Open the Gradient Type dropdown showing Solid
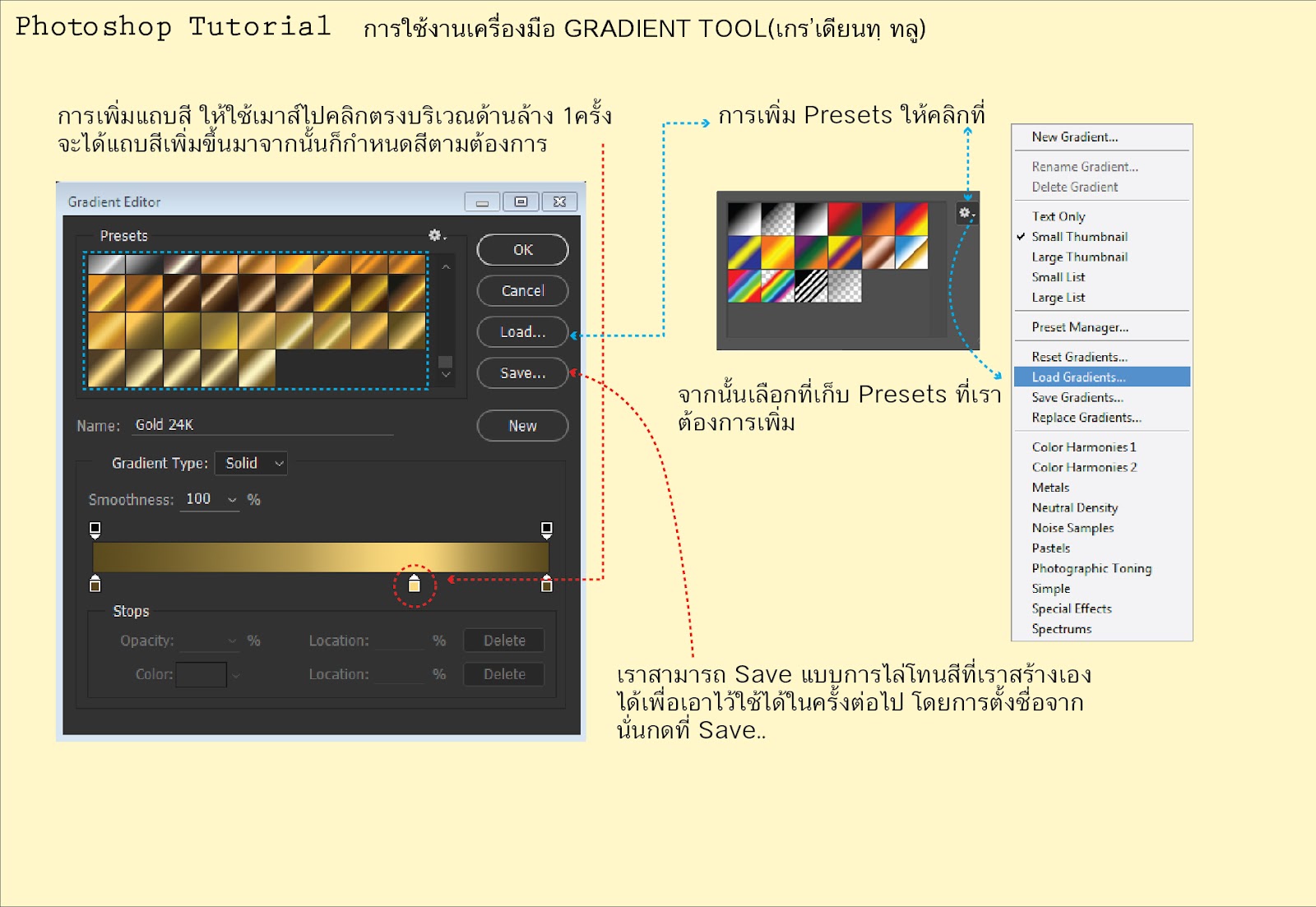This screenshot has width=1316, height=907. tap(251, 463)
